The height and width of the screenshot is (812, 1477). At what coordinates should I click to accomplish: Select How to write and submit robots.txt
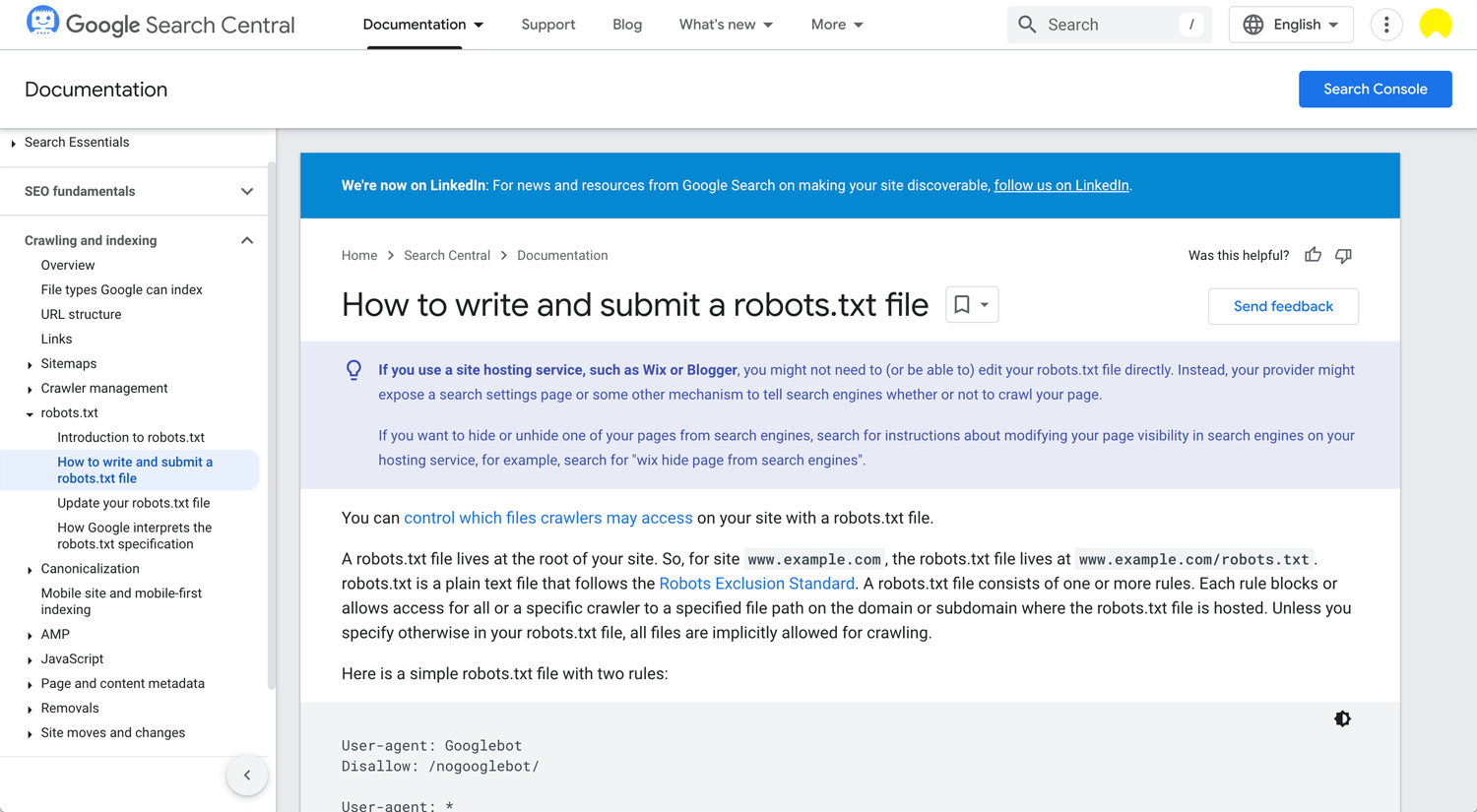click(135, 469)
